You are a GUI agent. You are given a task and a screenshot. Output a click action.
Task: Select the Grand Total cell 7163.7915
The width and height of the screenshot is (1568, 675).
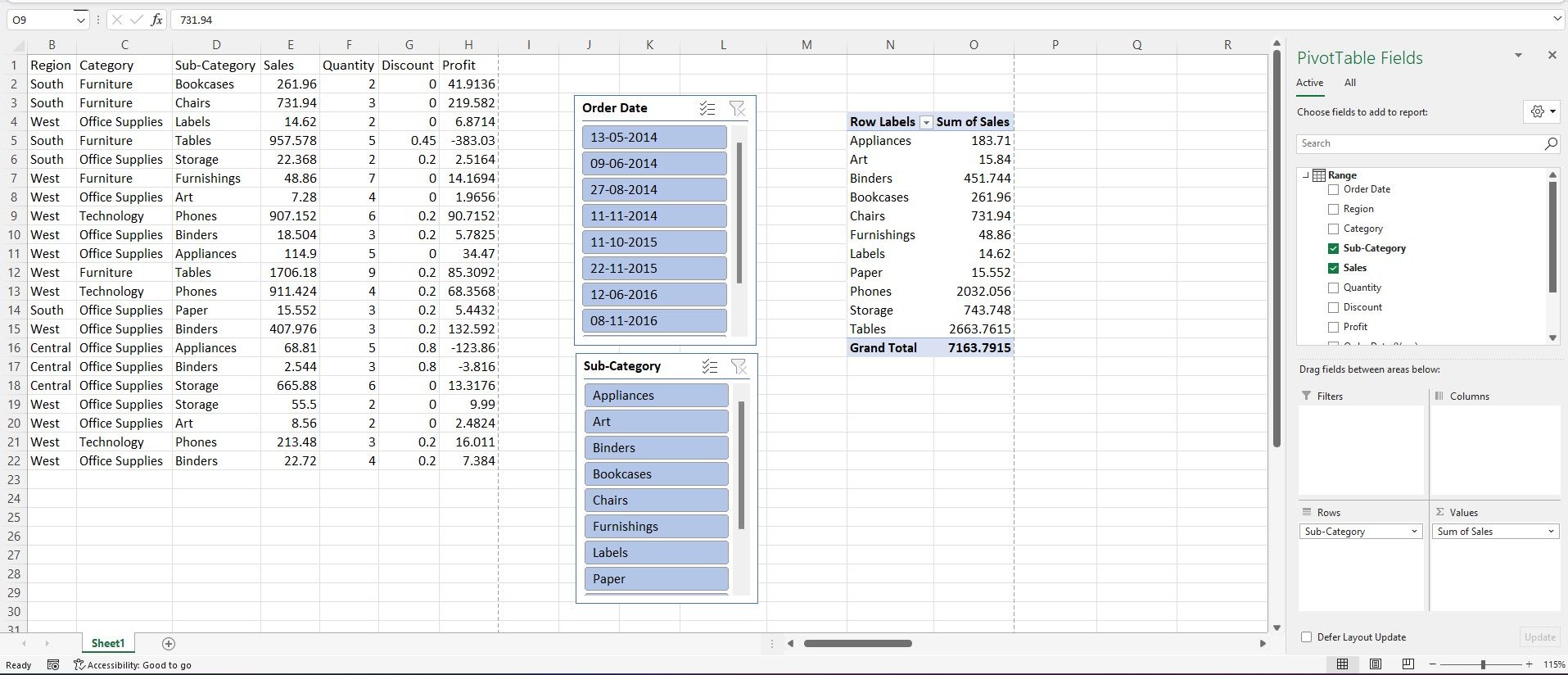tap(974, 348)
